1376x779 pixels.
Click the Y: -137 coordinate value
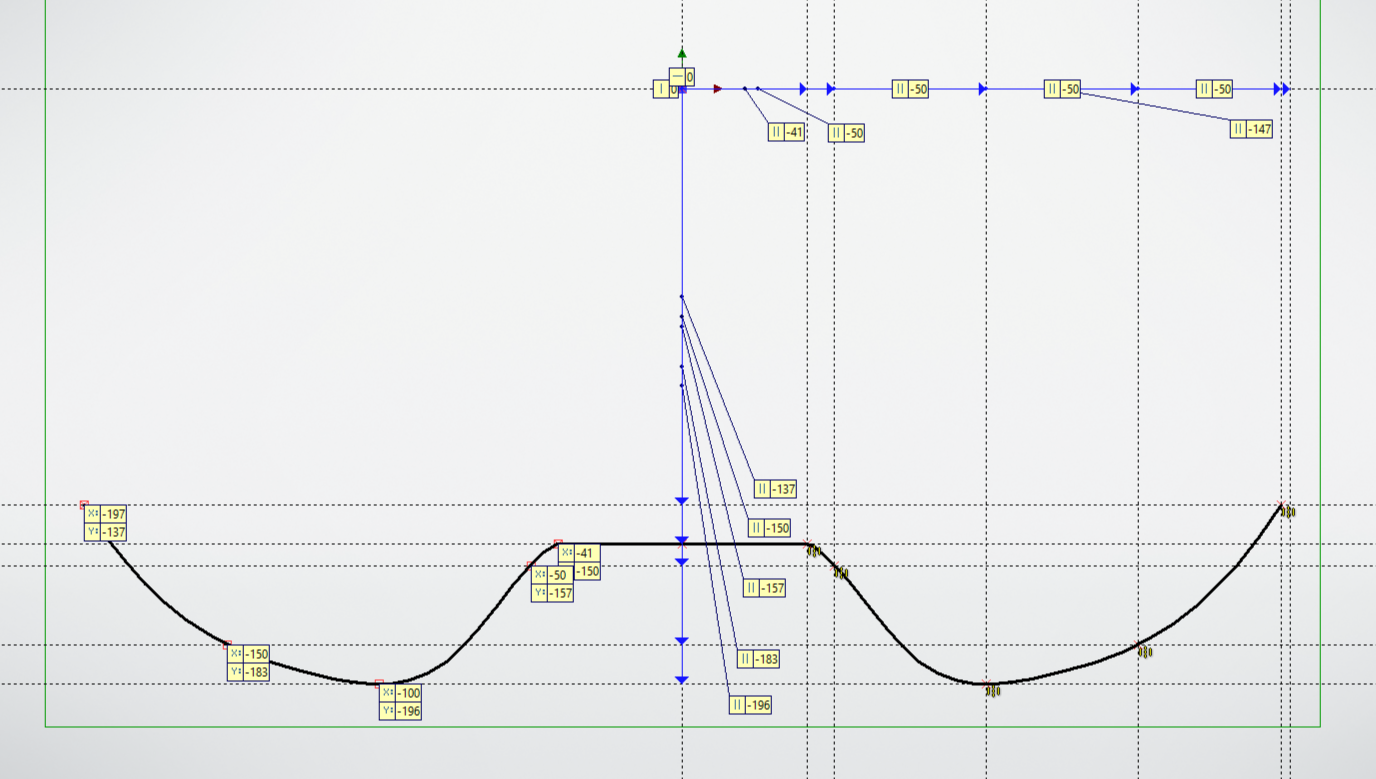pyautogui.click(x=113, y=532)
